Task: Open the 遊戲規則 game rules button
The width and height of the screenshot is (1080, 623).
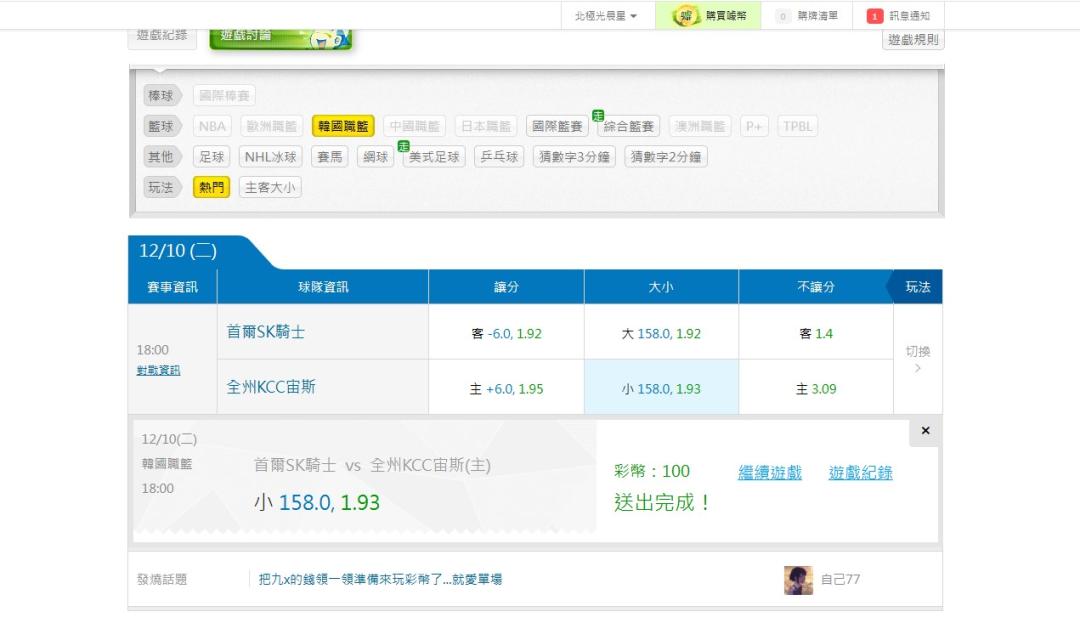Action: [913, 39]
